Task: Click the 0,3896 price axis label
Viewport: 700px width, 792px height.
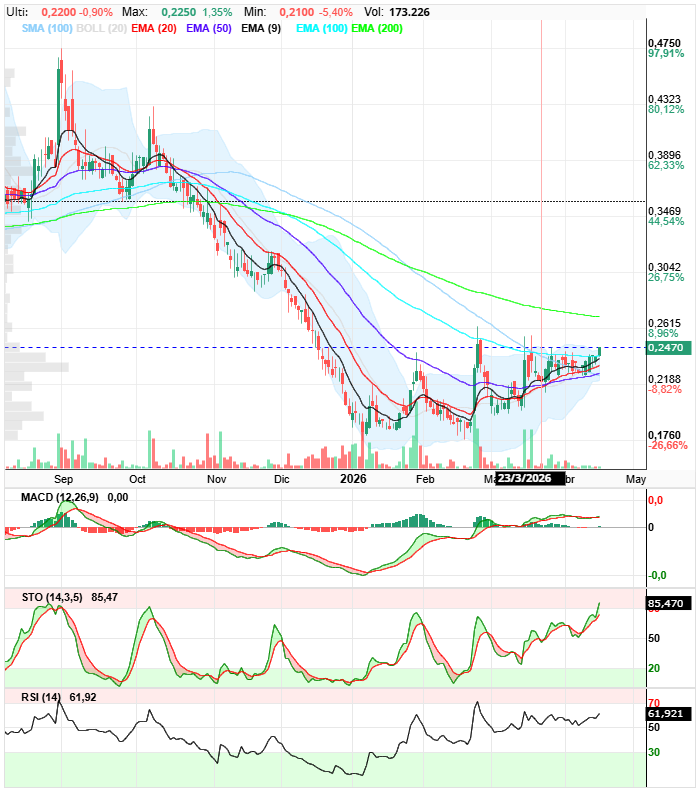Action: point(665,155)
